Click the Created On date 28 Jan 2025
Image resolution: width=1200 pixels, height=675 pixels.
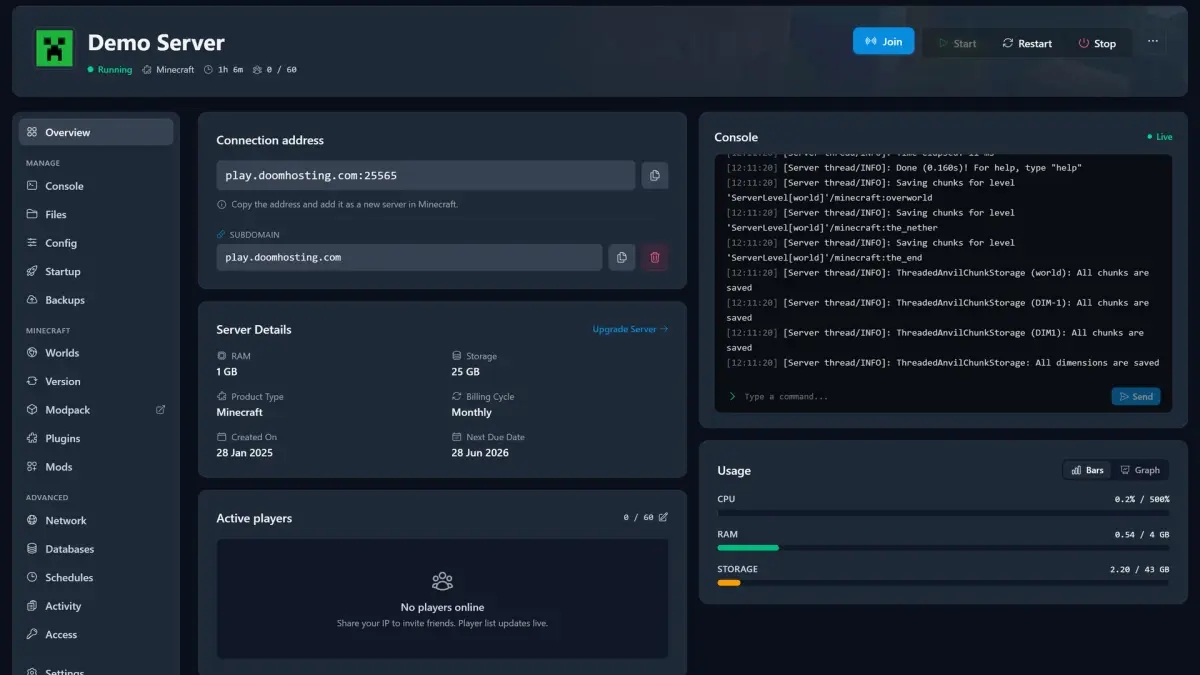pos(245,453)
